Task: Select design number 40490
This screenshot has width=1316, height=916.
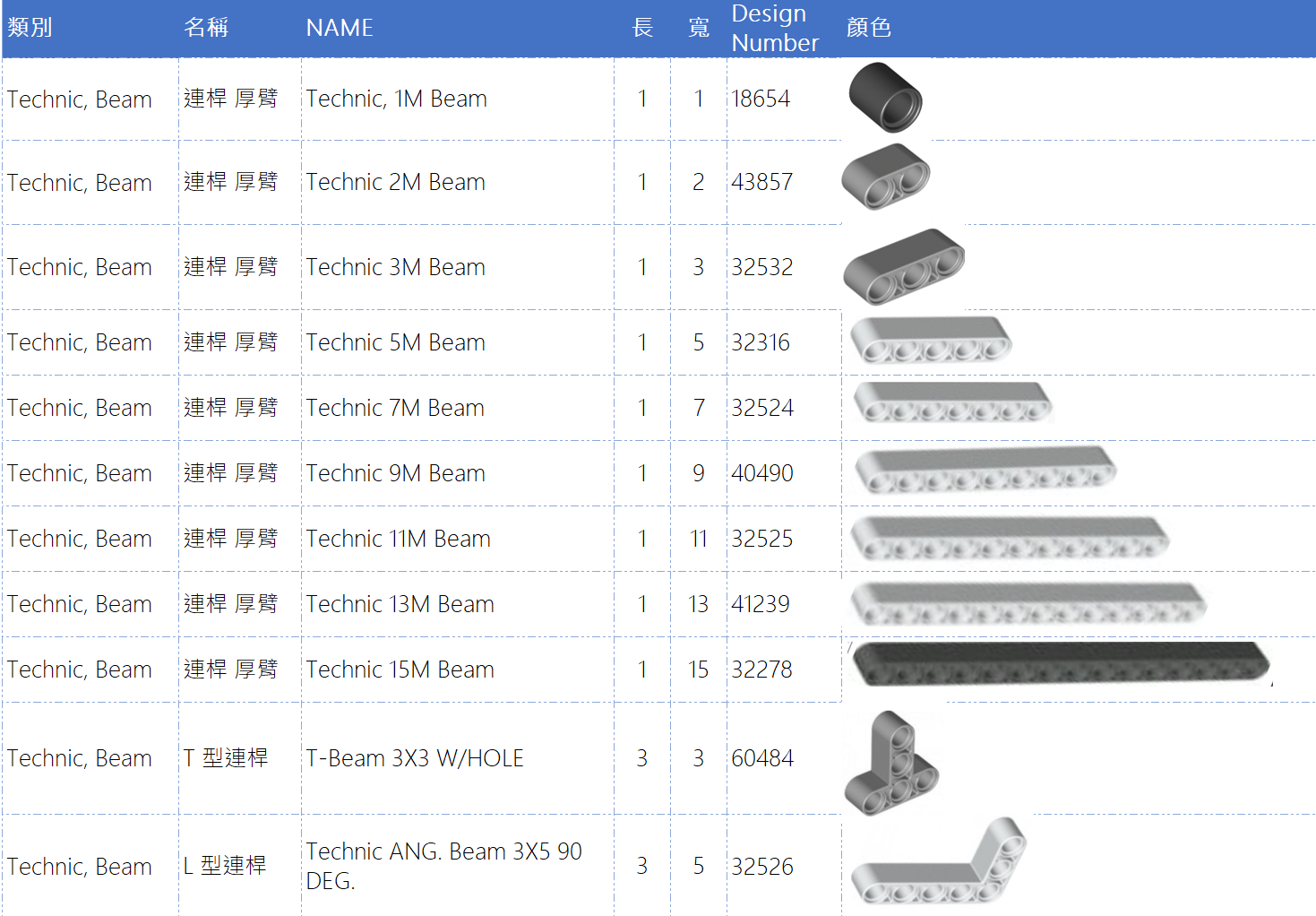Action: 762,473
